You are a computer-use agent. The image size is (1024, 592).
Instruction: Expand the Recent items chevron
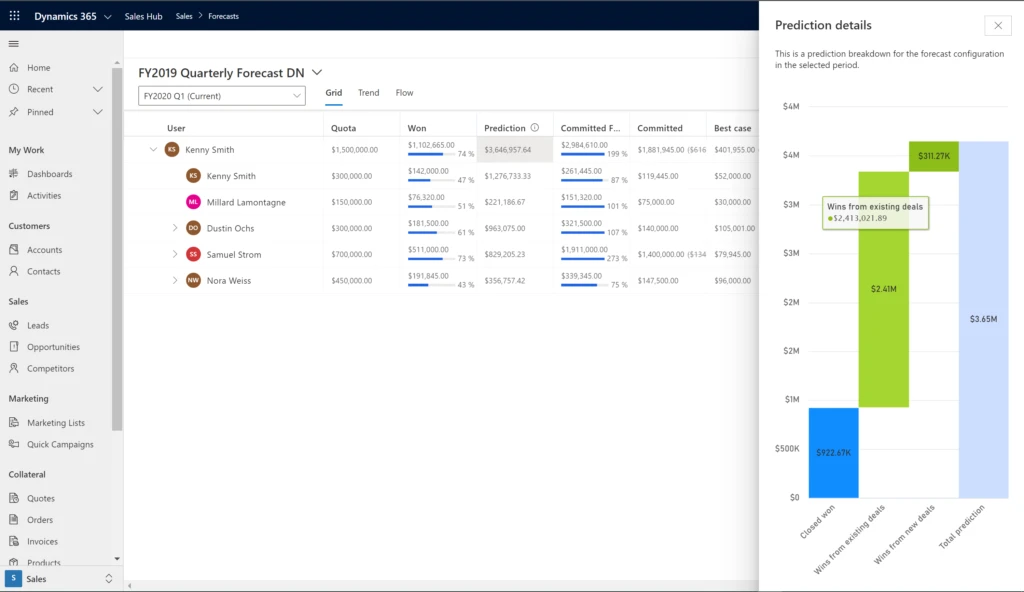coord(98,90)
